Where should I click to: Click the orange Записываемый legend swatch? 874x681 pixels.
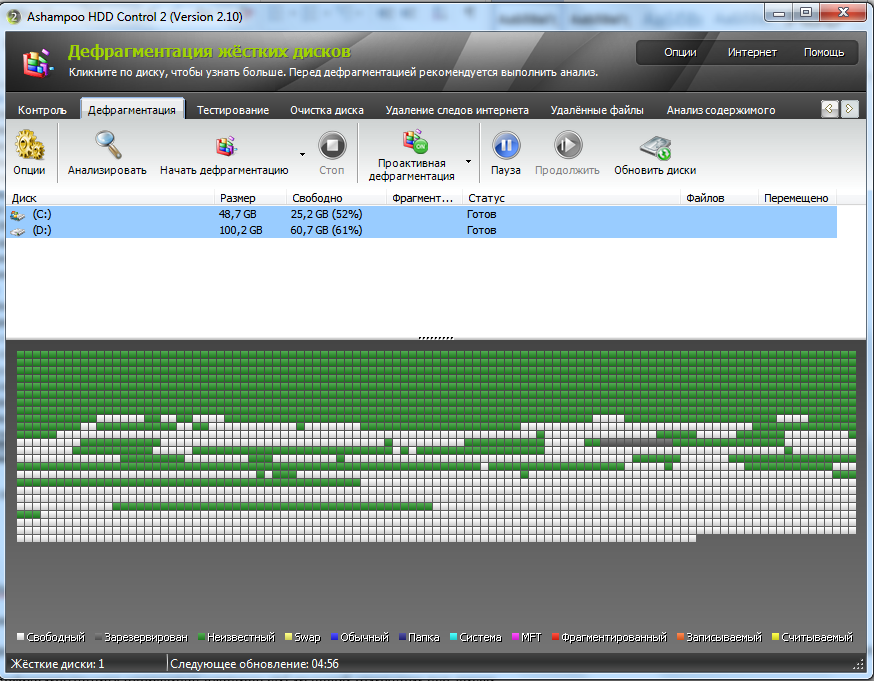(681, 636)
